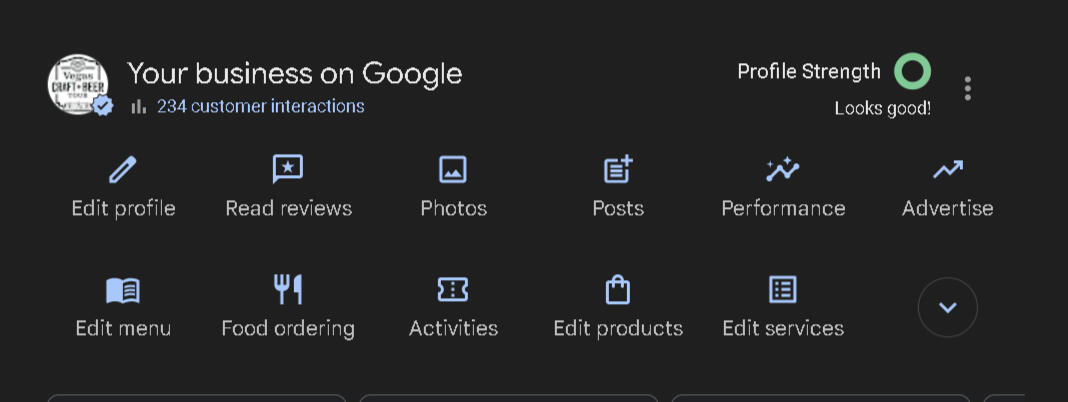
Task: Select Edit services list icon
Action: [x=783, y=291]
